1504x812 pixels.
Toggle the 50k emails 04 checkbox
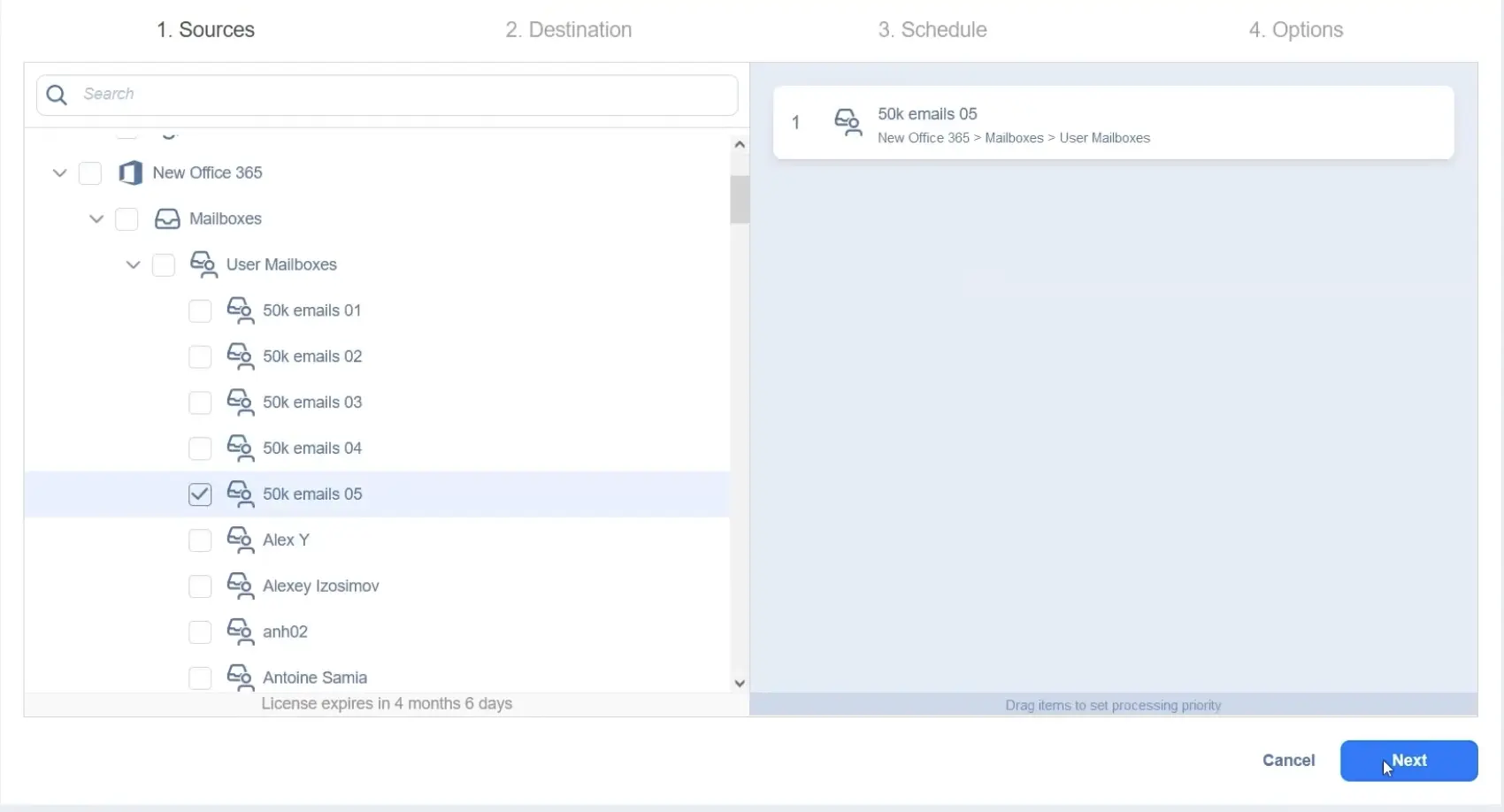200,449
